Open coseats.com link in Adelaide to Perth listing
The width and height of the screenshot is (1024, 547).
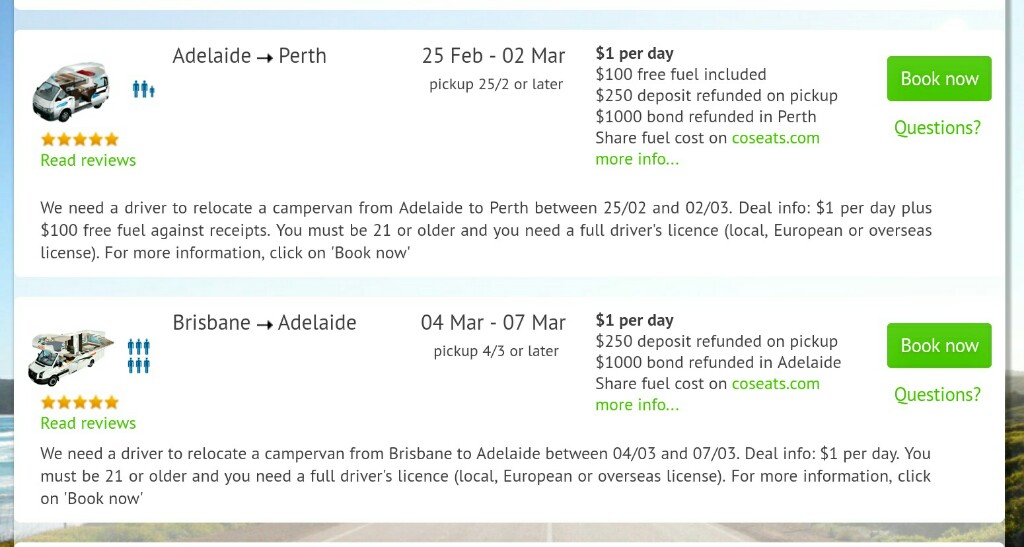[x=775, y=138]
